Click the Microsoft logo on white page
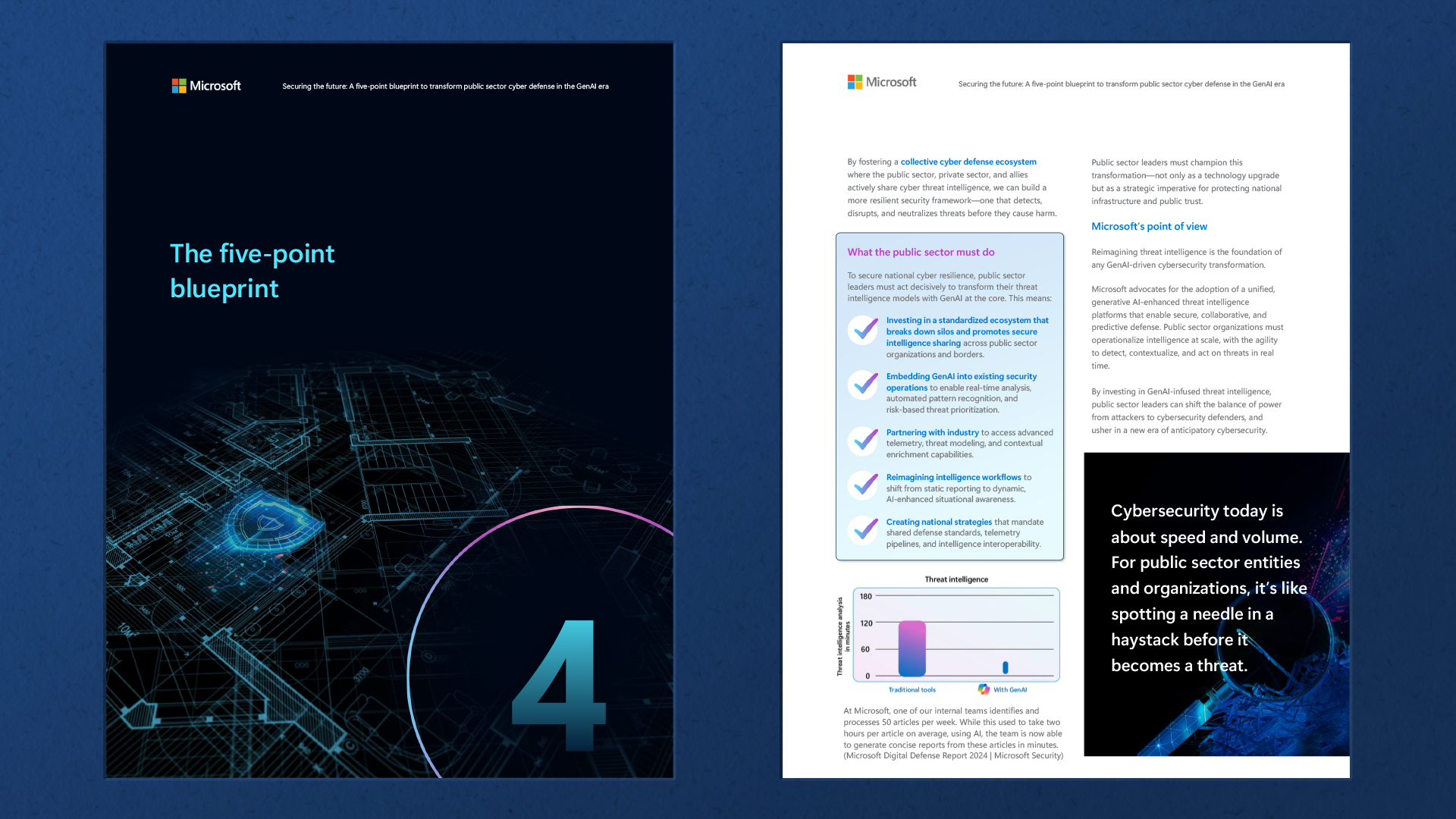 coord(882,82)
